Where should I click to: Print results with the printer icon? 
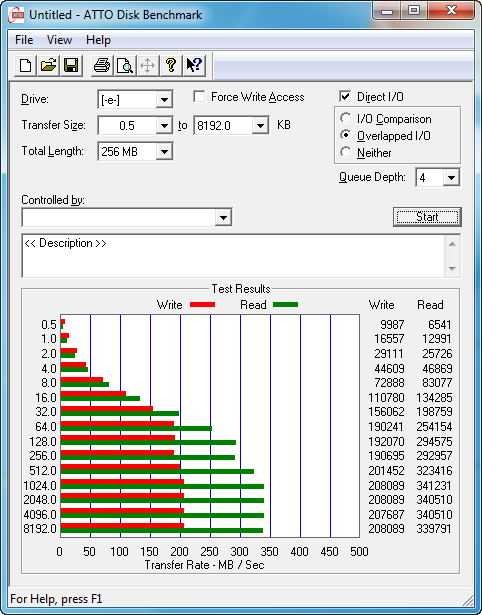point(102,65)
